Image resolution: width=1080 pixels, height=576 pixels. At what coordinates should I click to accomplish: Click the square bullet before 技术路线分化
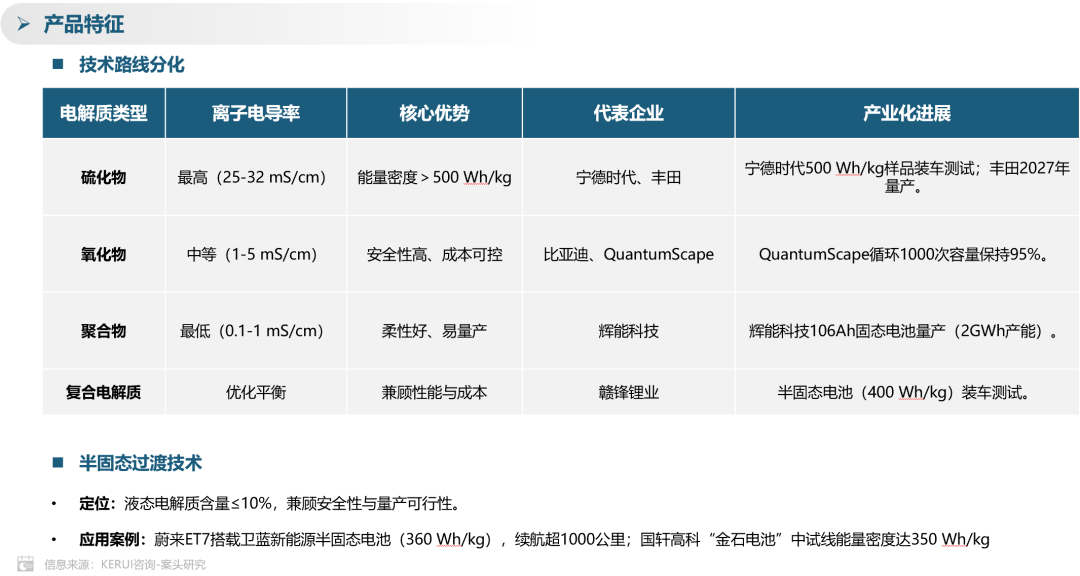point(58,65)
